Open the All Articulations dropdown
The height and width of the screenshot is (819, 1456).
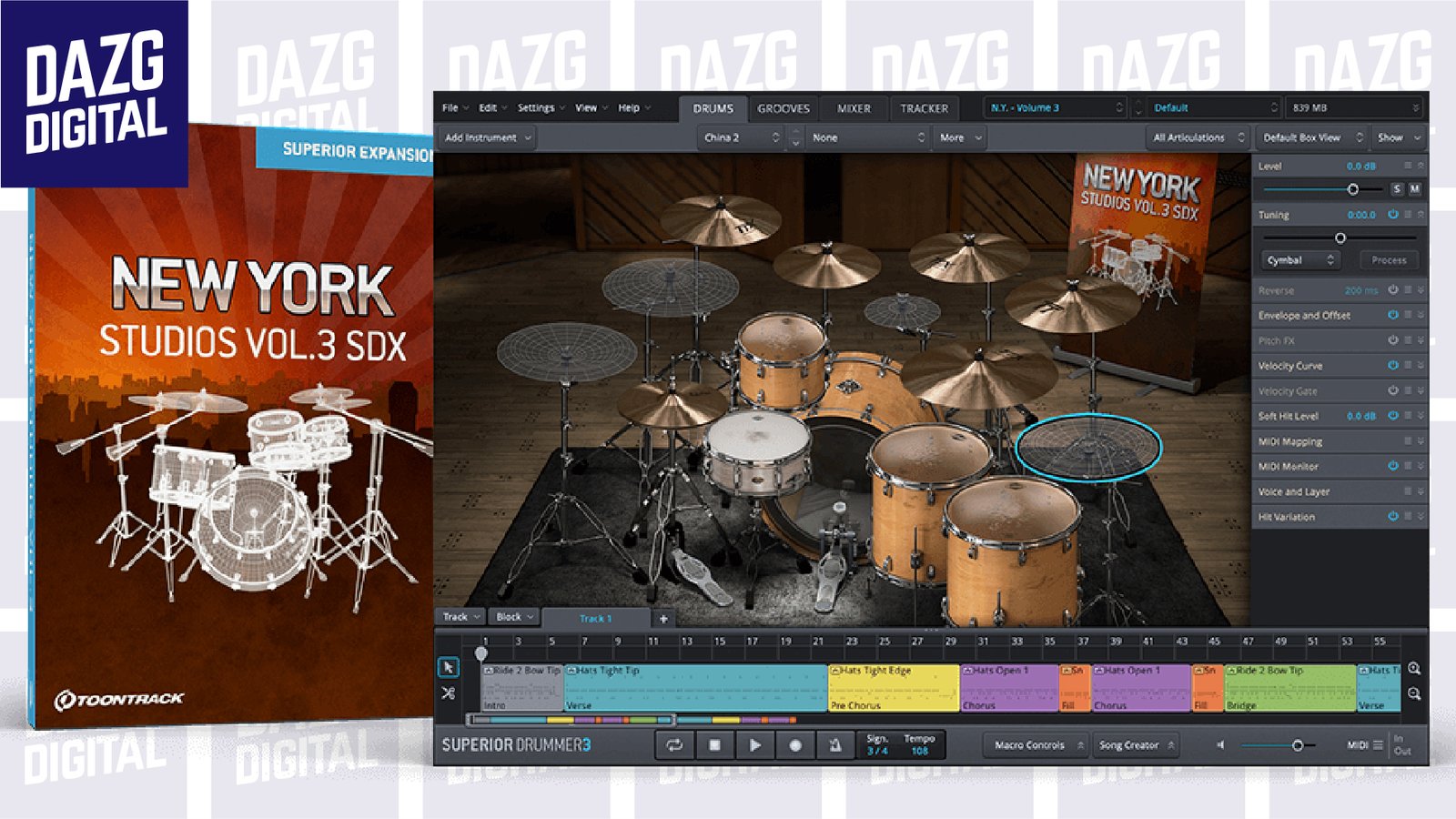(1198, 137)
